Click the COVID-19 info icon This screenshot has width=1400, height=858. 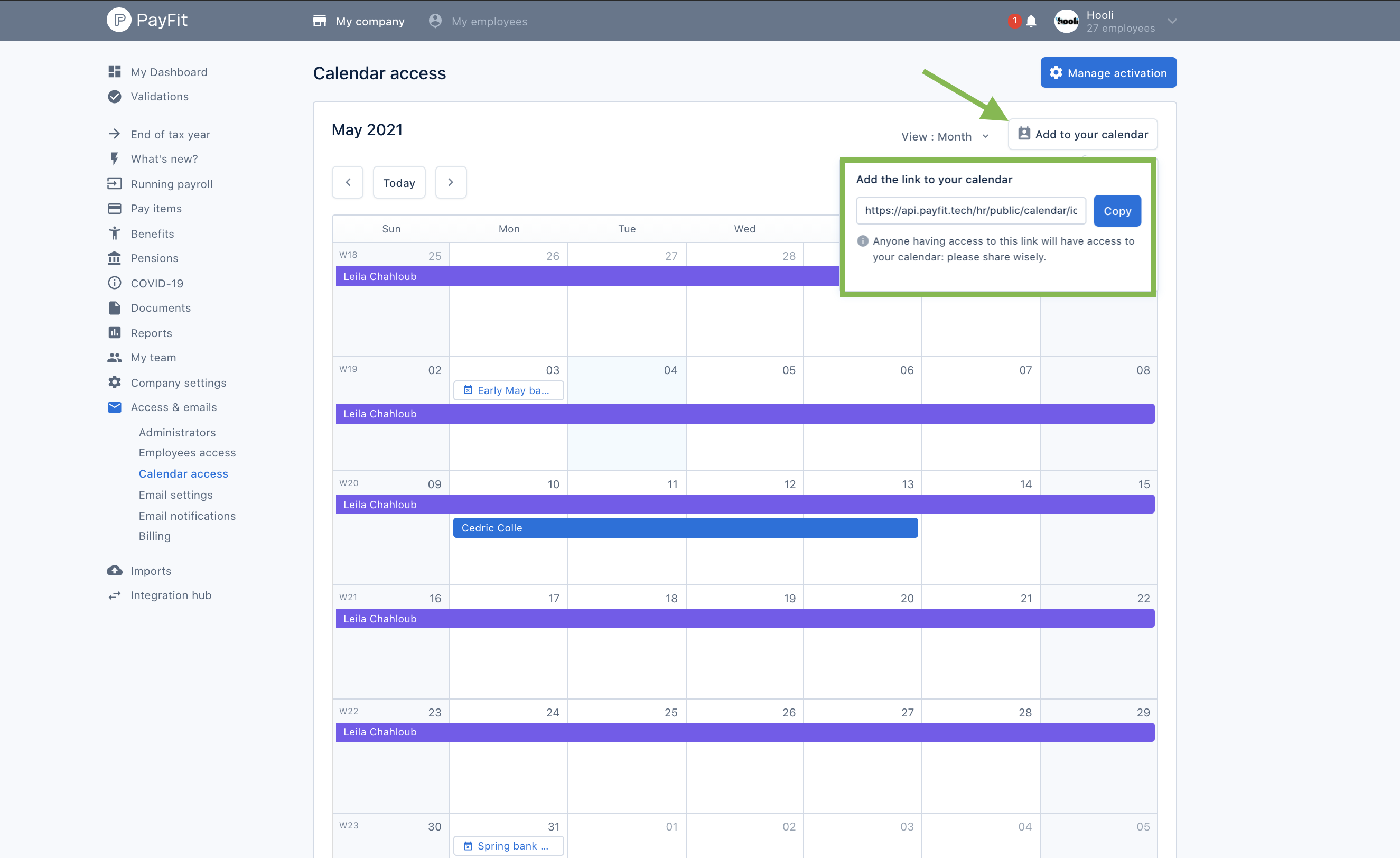(x=114, y=283)
